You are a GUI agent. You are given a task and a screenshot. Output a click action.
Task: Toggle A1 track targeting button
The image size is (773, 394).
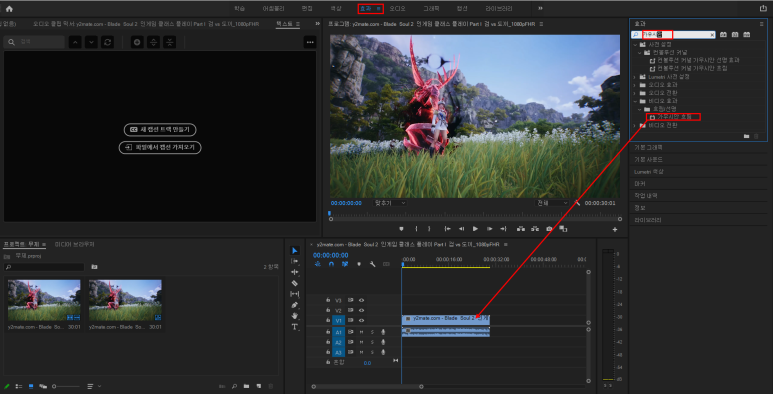338,332
